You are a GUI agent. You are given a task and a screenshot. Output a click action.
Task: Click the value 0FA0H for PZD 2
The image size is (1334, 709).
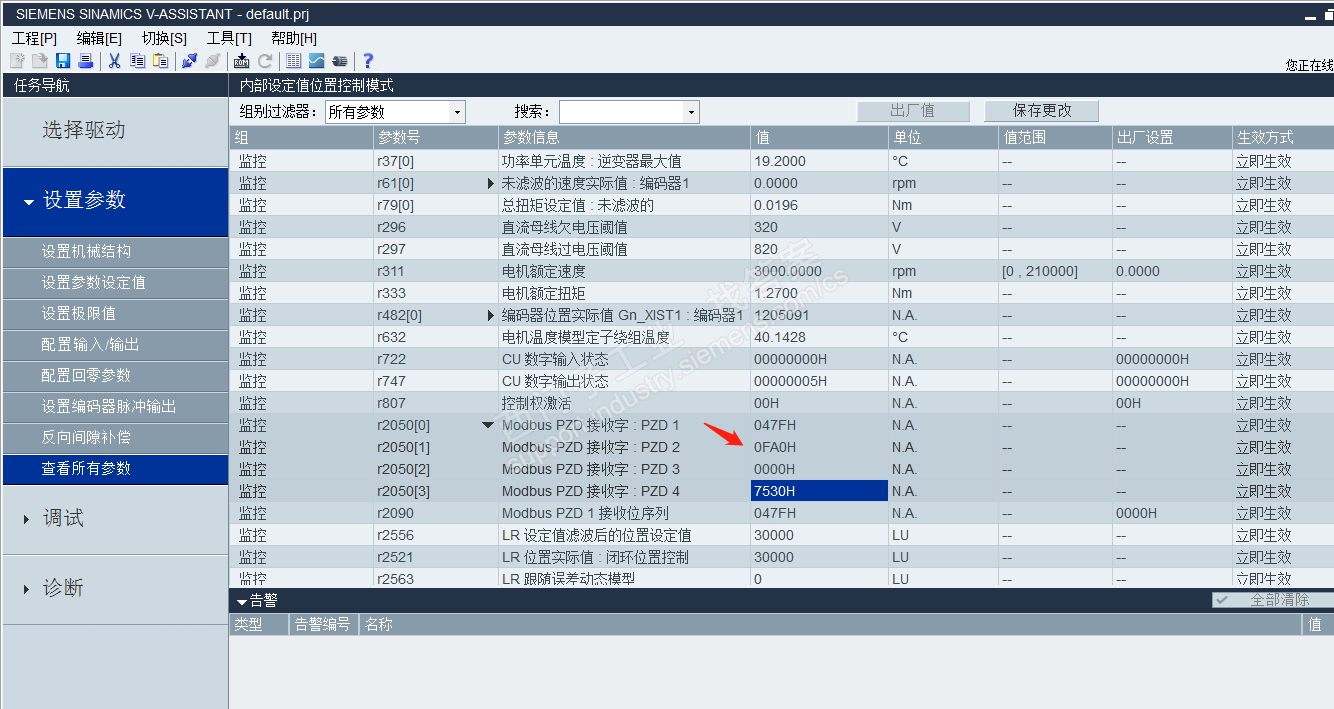click(819, 447)
